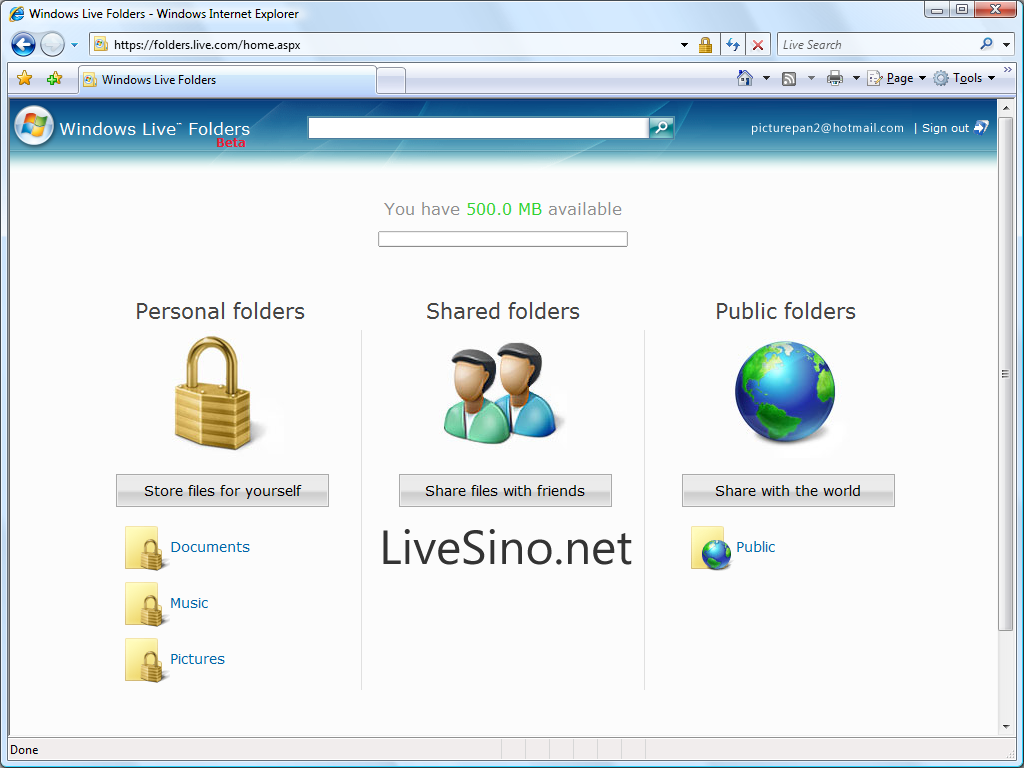
Task: Click the security padlock in address bar
Action: (705, 45)
